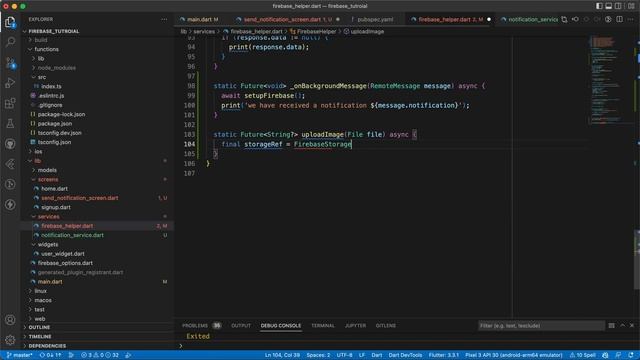
Task: Click the Explorer more actions ellipsis
Action: [x=164, y=19]
